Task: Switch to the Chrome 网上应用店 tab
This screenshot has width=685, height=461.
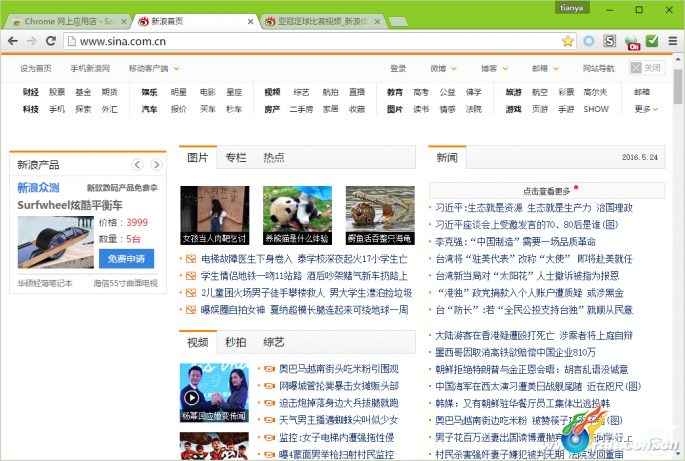Action: click(x=70, y=21)
